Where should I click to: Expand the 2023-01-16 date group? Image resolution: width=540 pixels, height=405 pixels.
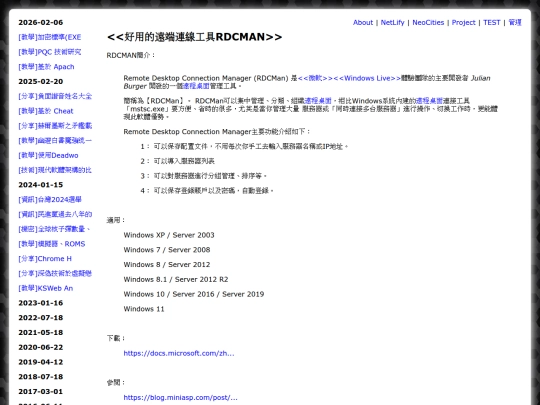coord(41,303)
